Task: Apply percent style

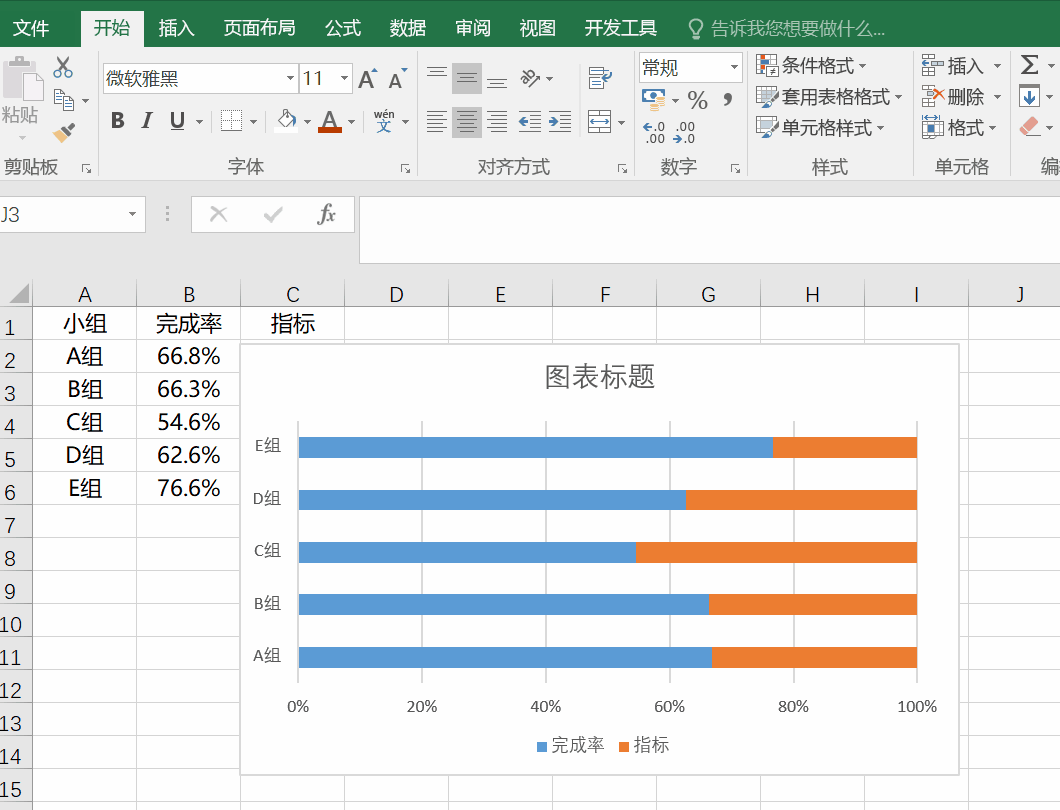Action: (x=697, y=101)
